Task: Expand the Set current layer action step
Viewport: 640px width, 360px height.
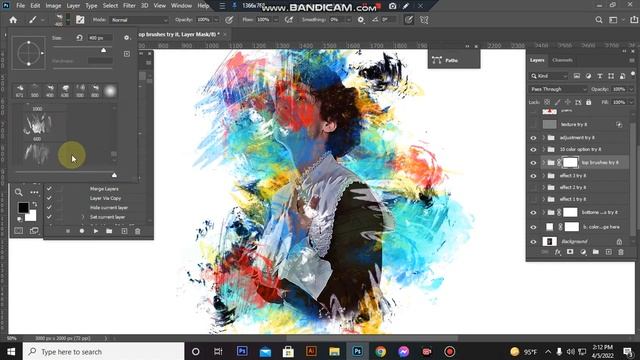Action: (x=83, y=217)
